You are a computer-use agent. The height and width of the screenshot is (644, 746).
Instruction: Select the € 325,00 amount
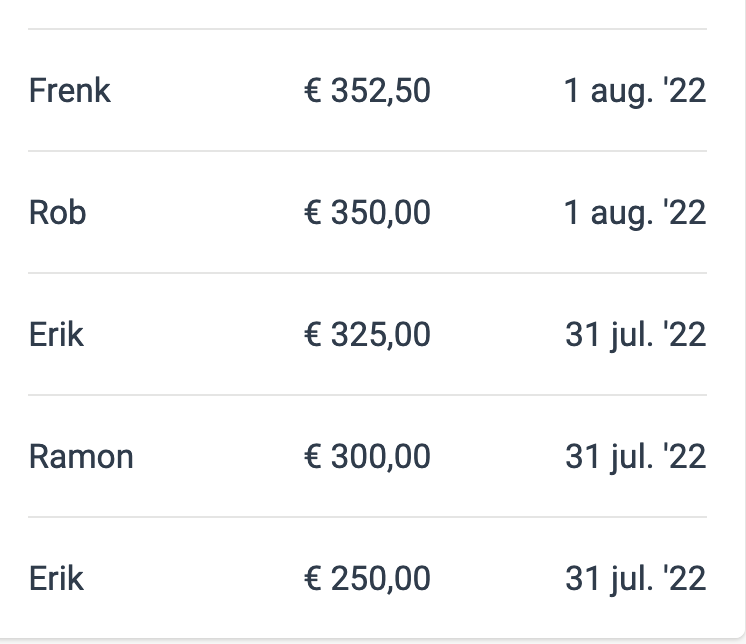(367, 335)
